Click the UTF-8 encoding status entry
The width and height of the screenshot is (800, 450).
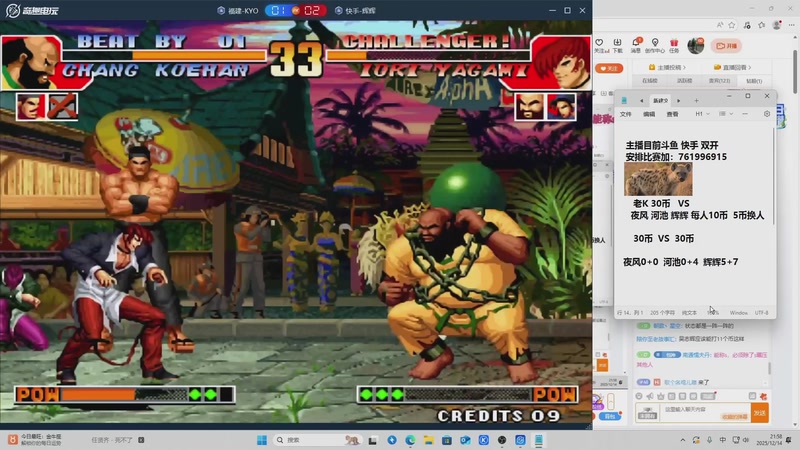pyautogui.click(x=761, y=312)
